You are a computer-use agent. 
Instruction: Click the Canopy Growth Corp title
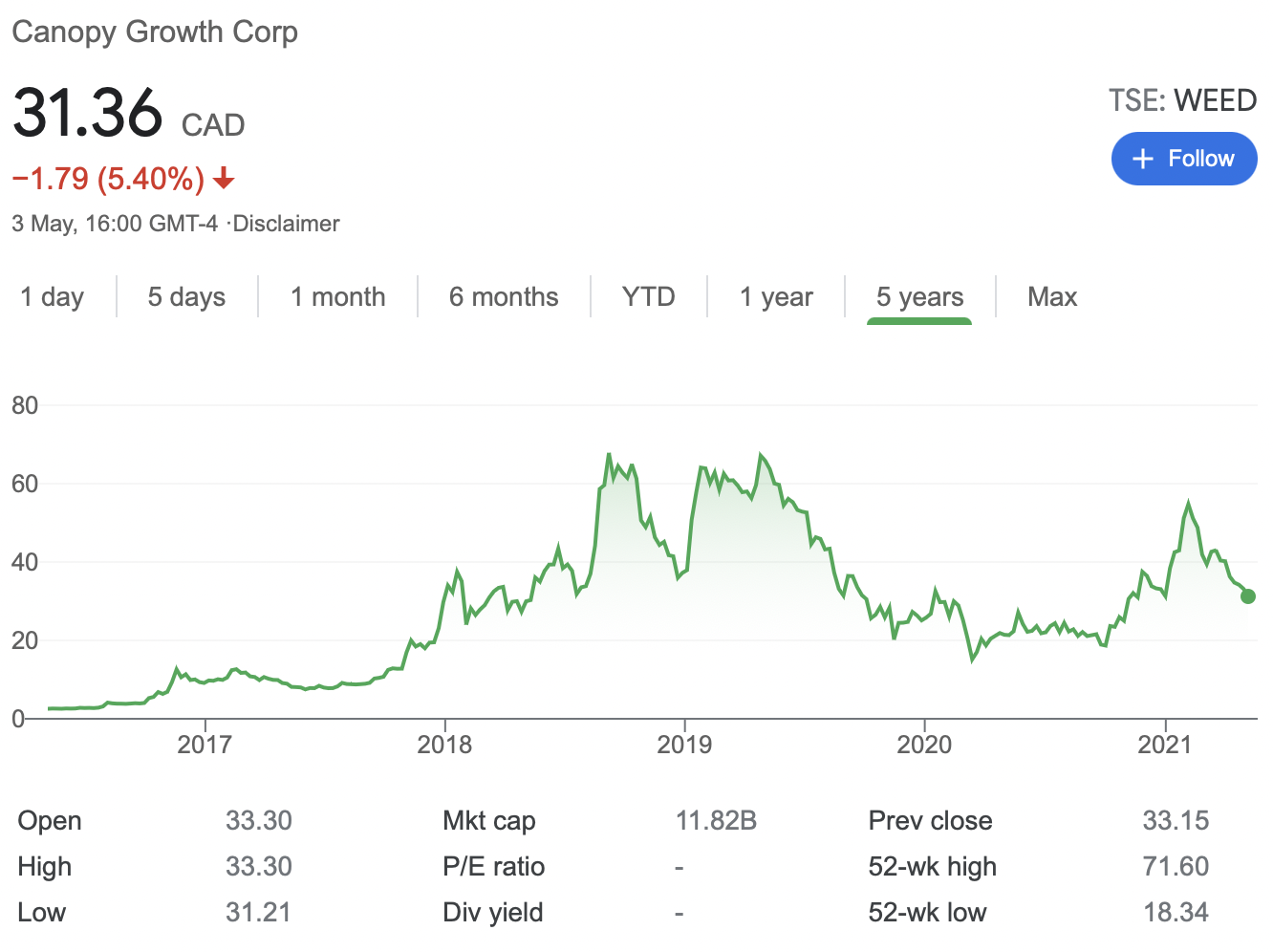pyautogui.click(x=155, y=32)
